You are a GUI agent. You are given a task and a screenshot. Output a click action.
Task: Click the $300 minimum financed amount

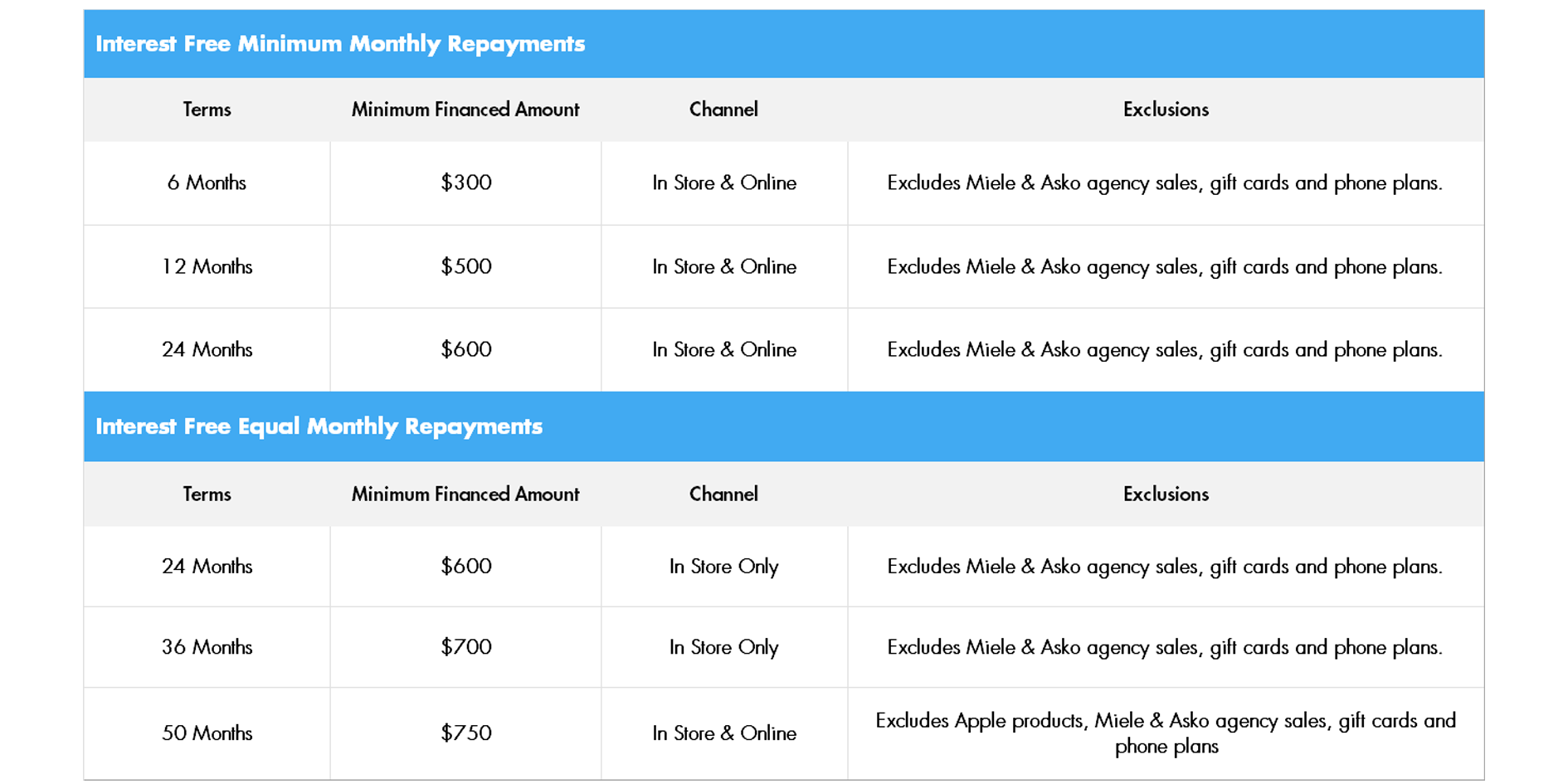pos(466,183)
